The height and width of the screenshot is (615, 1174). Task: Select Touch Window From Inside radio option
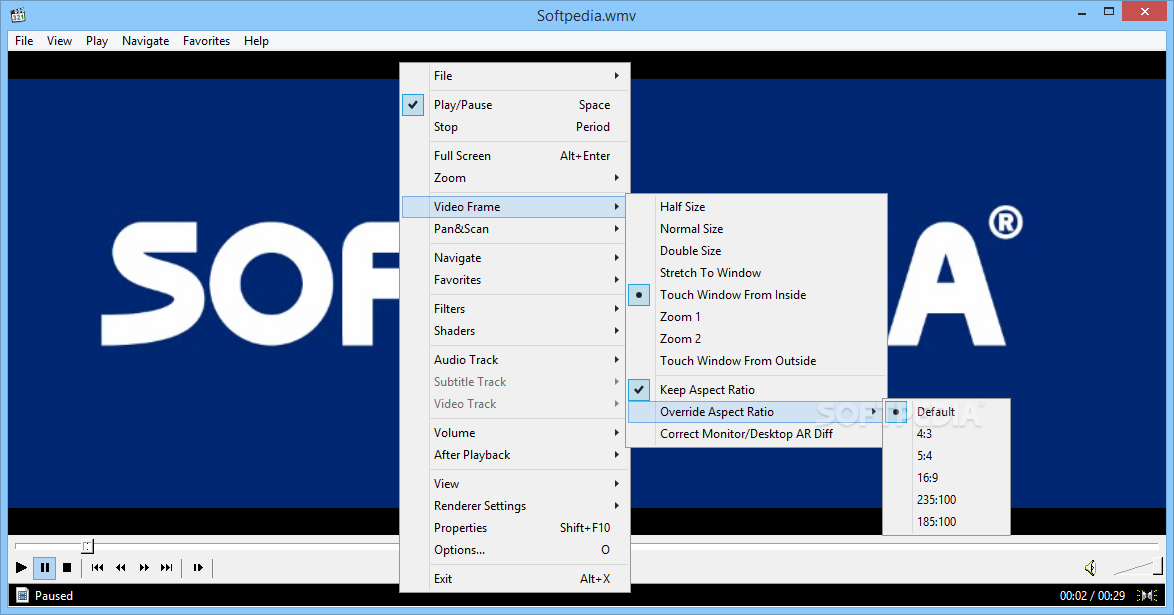coord(756,294)
